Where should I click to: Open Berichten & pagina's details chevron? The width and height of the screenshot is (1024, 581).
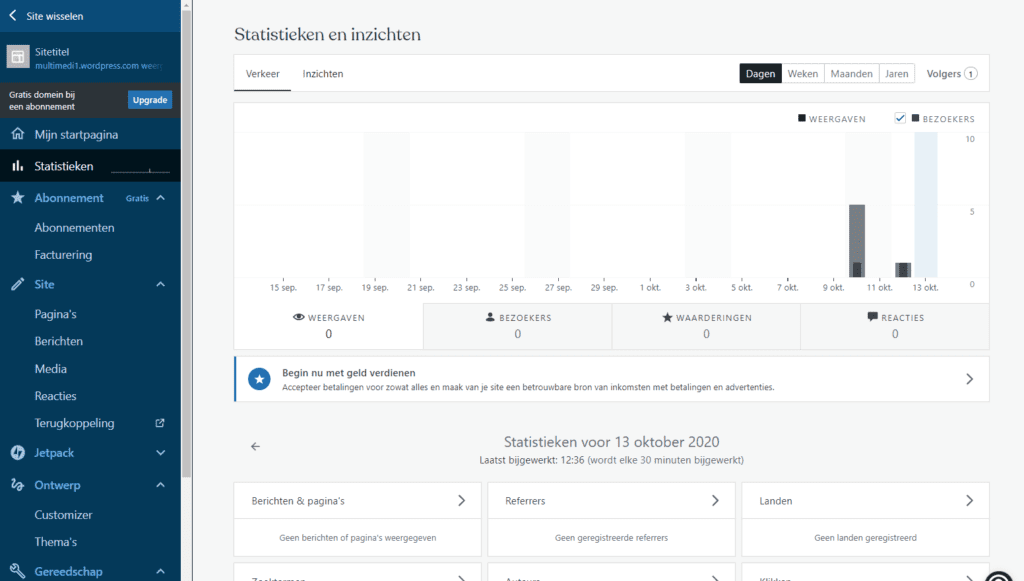pos(462,501)
